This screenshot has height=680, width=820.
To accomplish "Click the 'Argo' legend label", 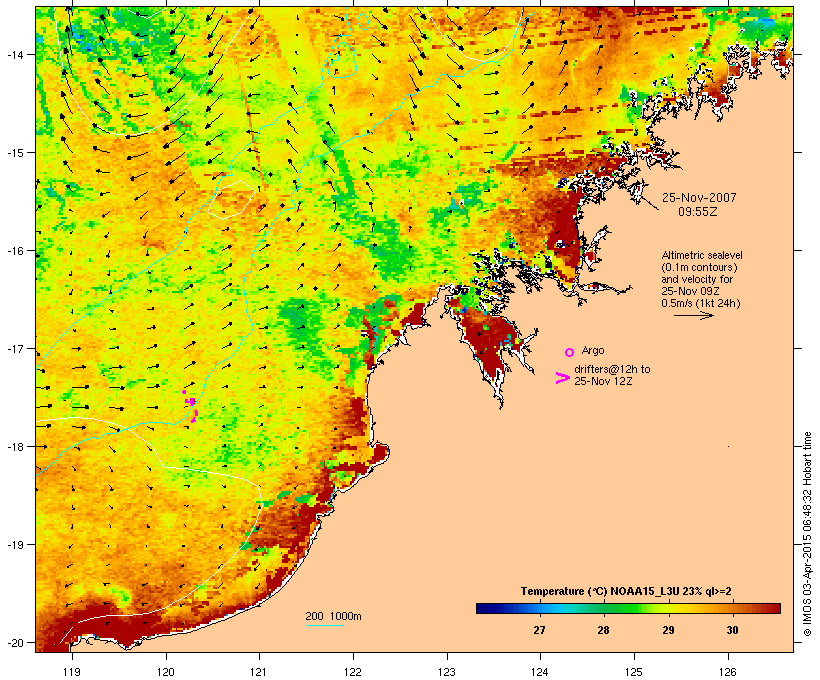I will coord(593,350).
